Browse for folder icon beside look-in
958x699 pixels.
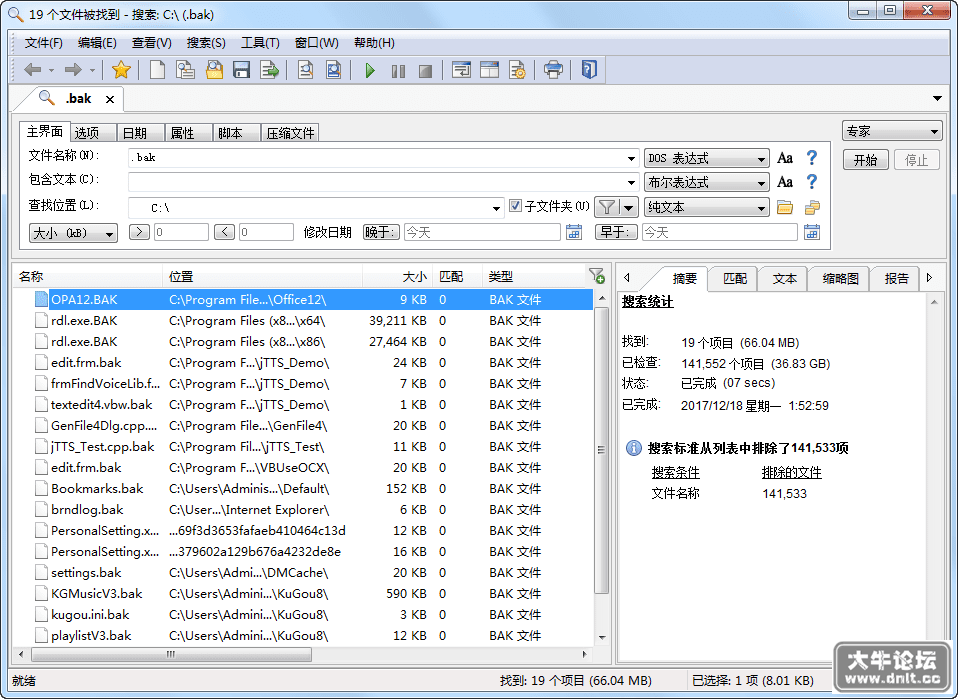pos(785,208)
